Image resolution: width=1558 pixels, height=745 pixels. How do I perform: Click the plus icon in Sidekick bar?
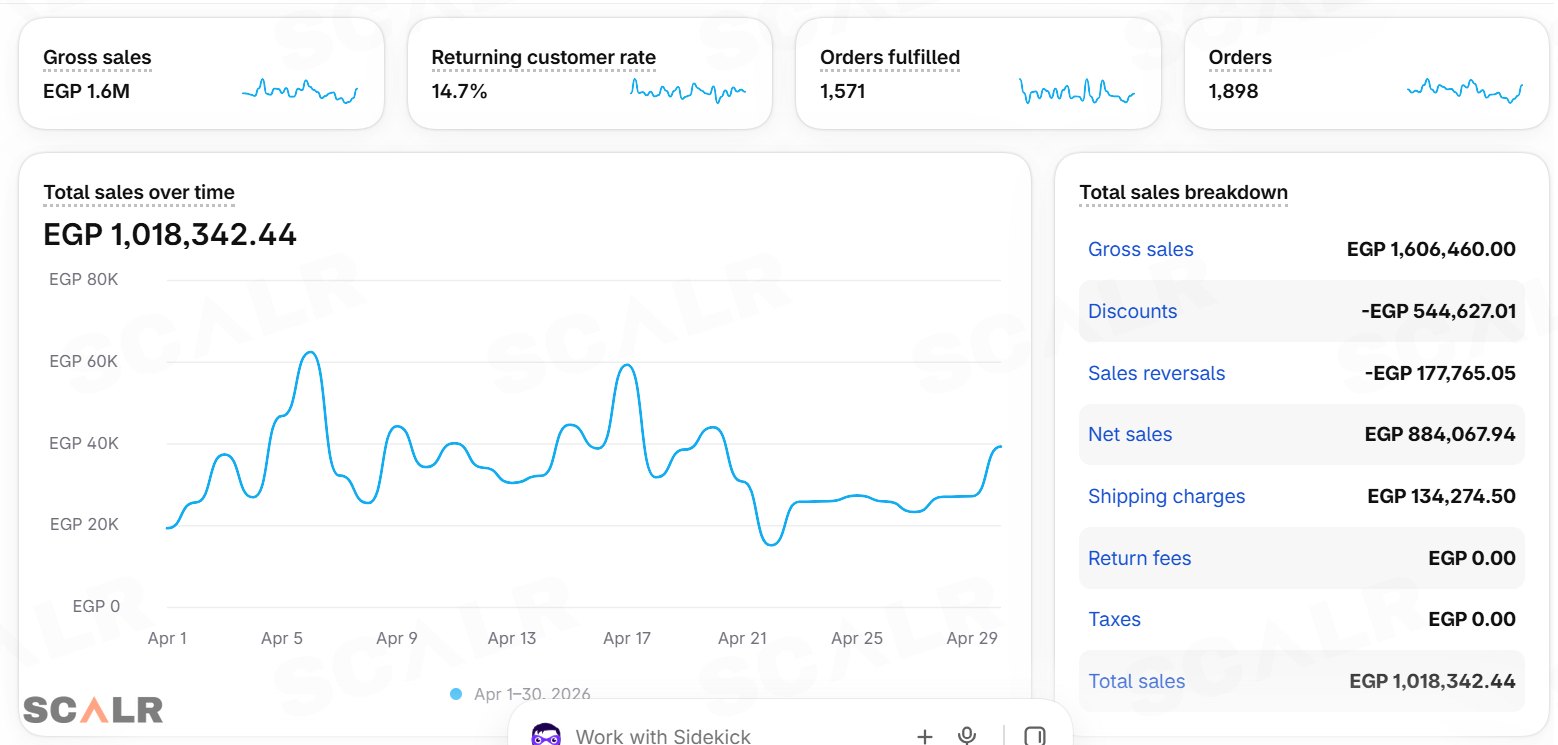[925, 737]
